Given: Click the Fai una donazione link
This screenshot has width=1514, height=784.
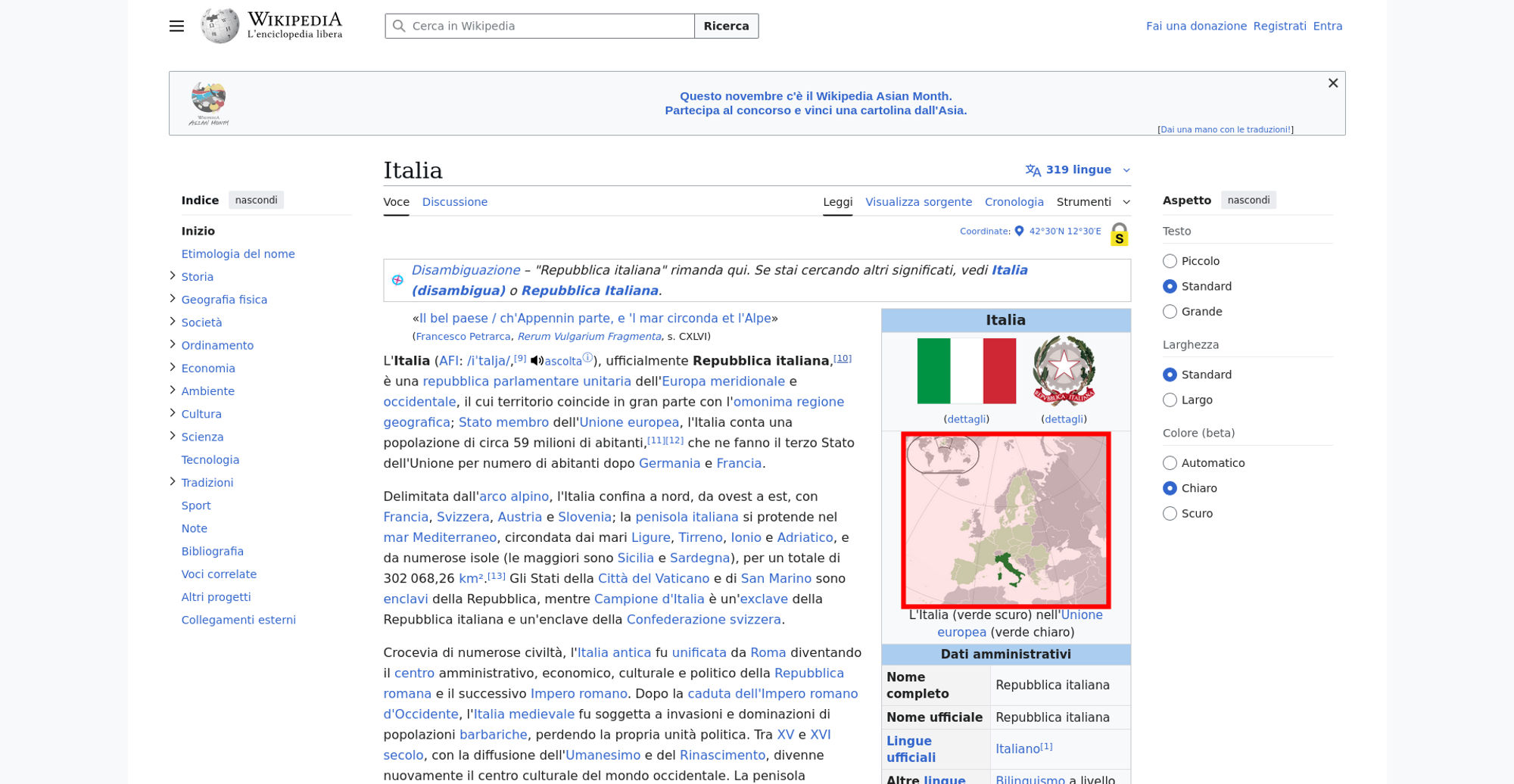Looking at the screenshot, I should point(1196,26).
